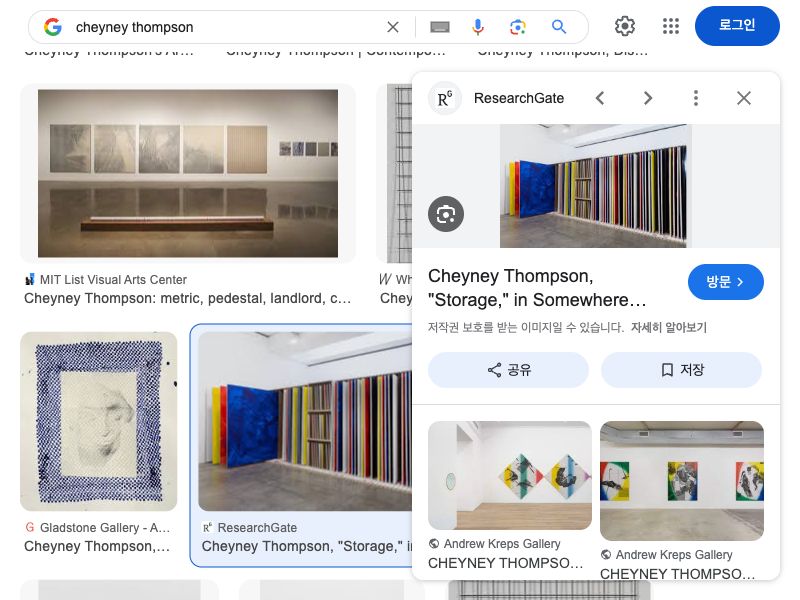Search by image with Google Lens
800x600 pixels.
(x=518, y=27)
